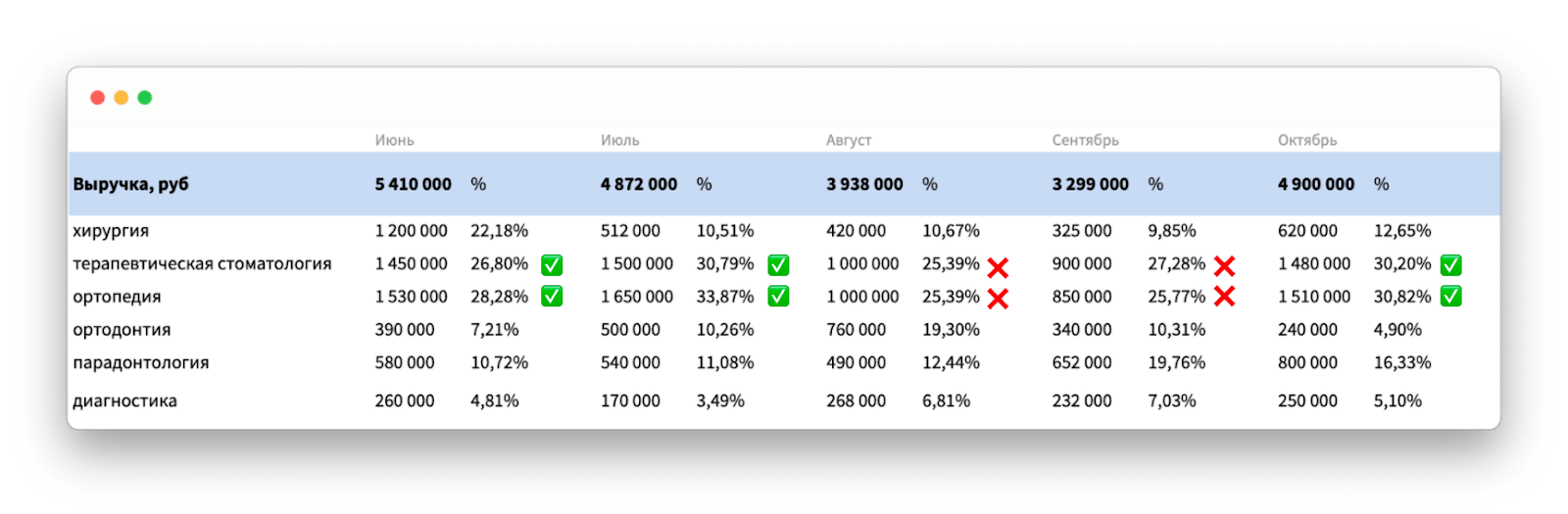The image size is (1568, 514).
Task: Click the green maximize window button
Action: 145,98
